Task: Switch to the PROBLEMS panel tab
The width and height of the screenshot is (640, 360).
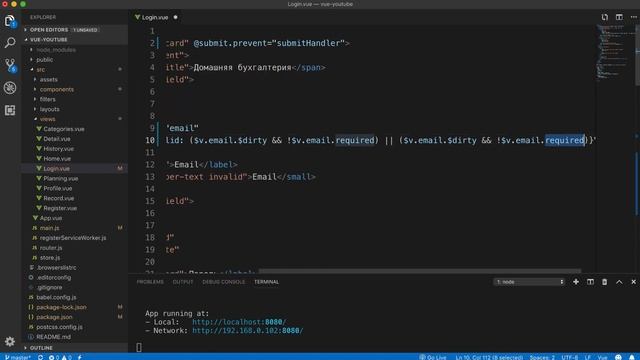Action: click(150, 282)
